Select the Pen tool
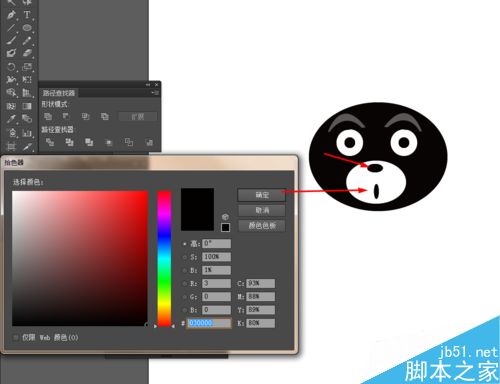Screen dimensions: 500x384 [x=11, y=15]
